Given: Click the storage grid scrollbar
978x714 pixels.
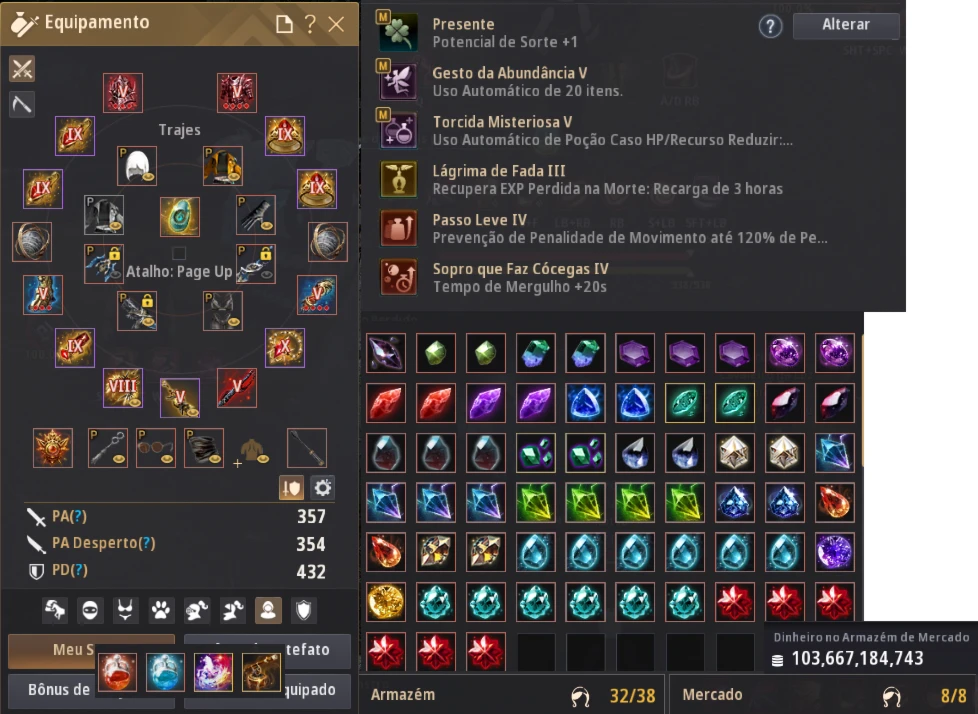Looking at the screenshot, I should 863,400.
